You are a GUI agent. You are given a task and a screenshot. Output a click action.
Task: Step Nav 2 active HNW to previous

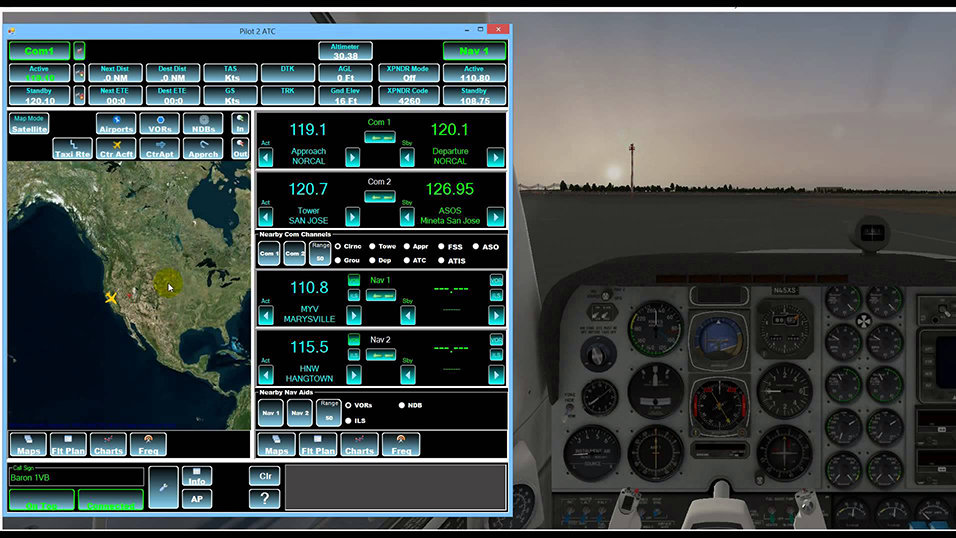[266, 375]
